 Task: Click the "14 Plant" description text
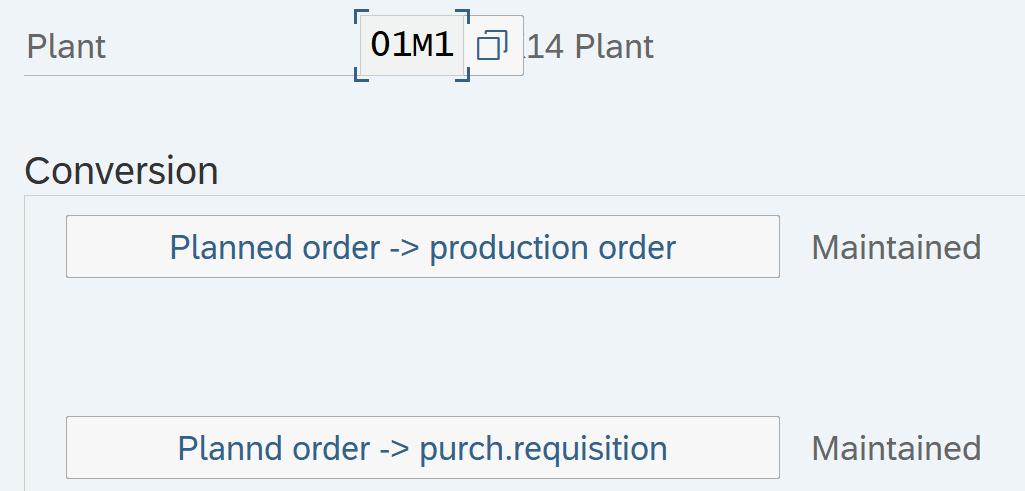click(x=590, y=47)
